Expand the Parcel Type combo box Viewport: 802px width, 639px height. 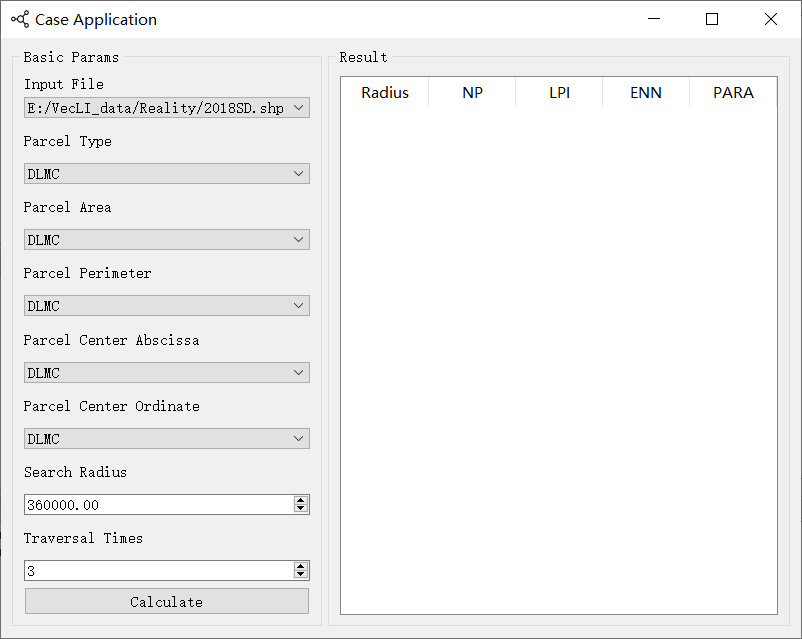[x=167, y=174]
